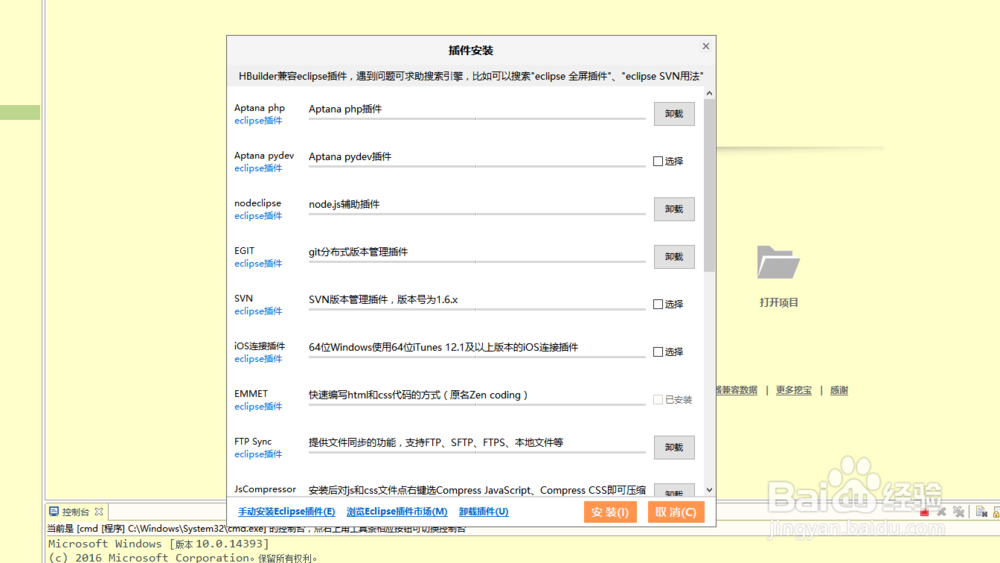Click the plugin list vertical scrollbar thumb
This screenshot has width=1000, height=563.
[709, 185]
